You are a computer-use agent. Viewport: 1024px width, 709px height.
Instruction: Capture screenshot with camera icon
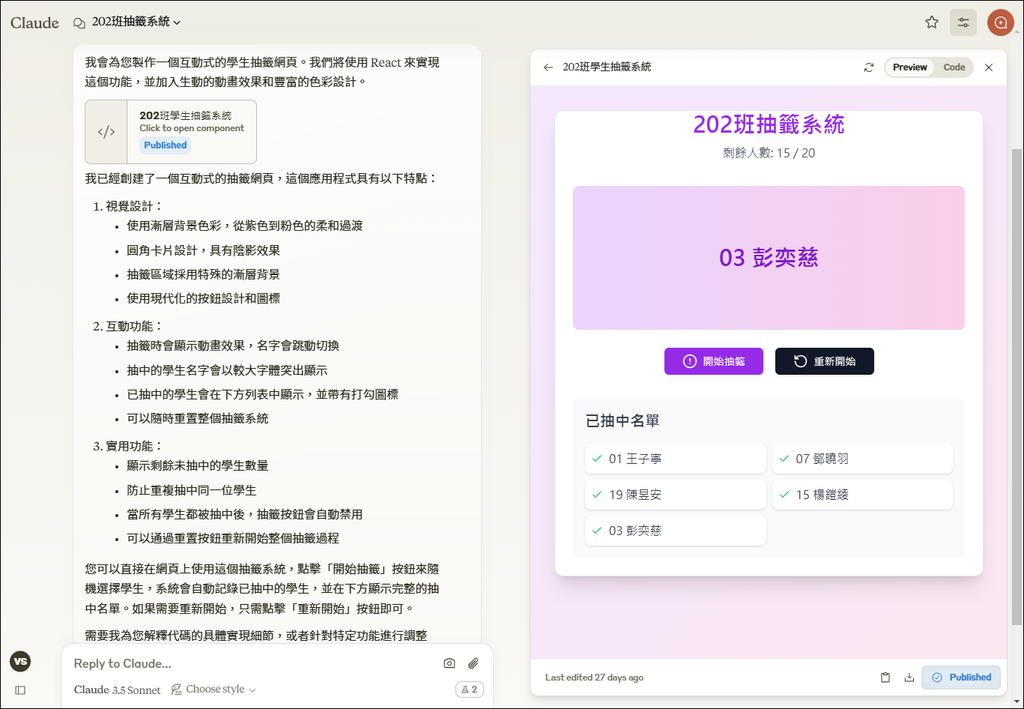[449, 663]
